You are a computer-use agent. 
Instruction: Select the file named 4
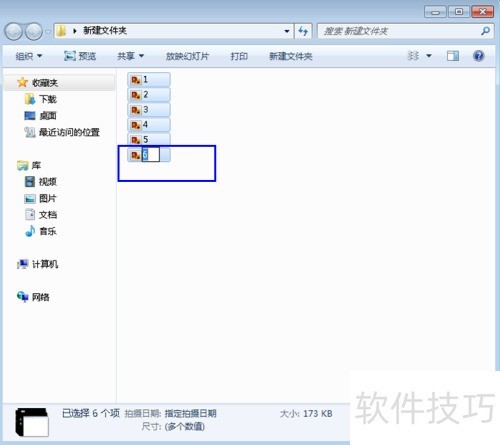tap(149, 125)
